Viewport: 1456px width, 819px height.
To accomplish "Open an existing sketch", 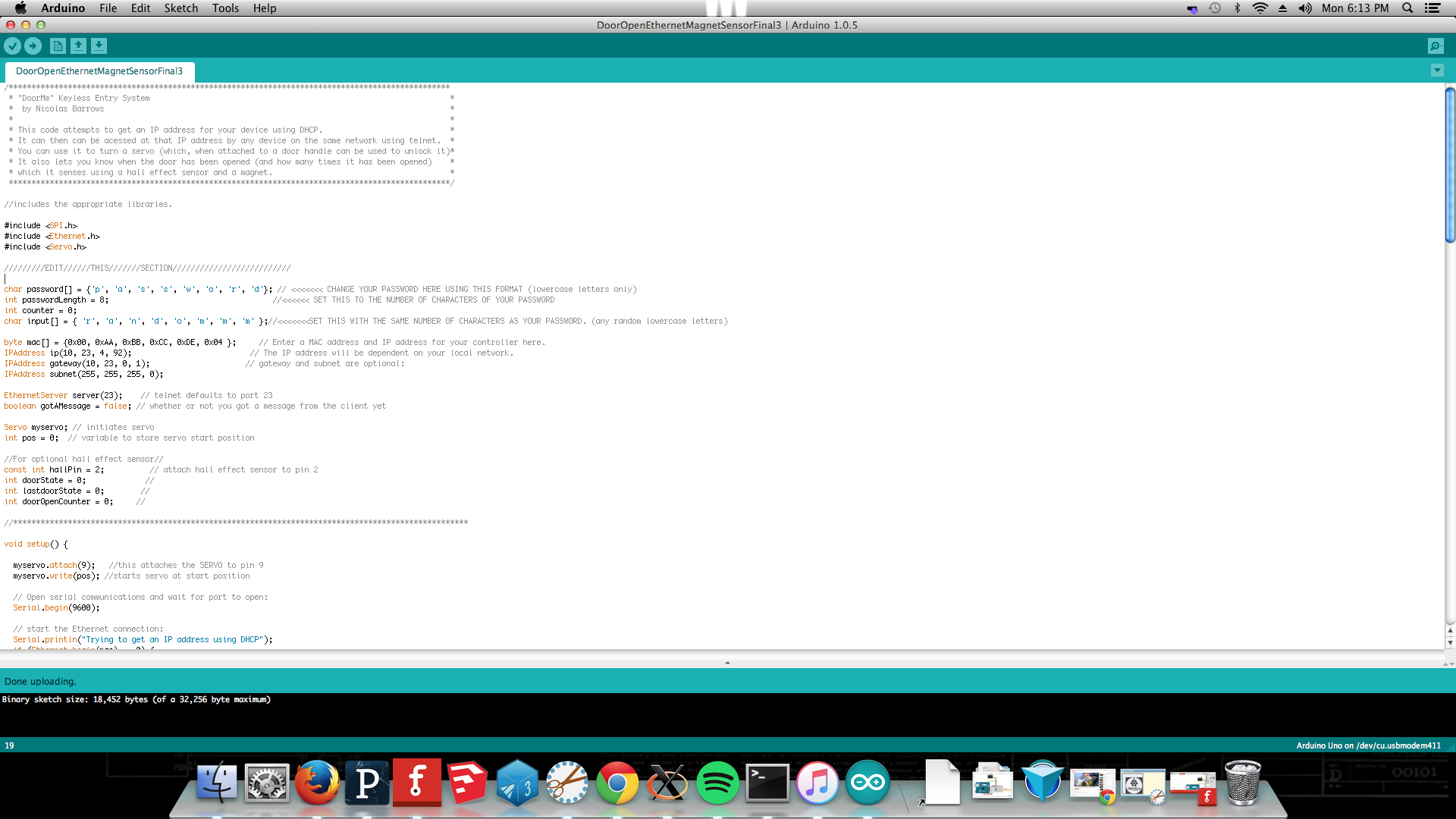I will click(x=78, y=45).
